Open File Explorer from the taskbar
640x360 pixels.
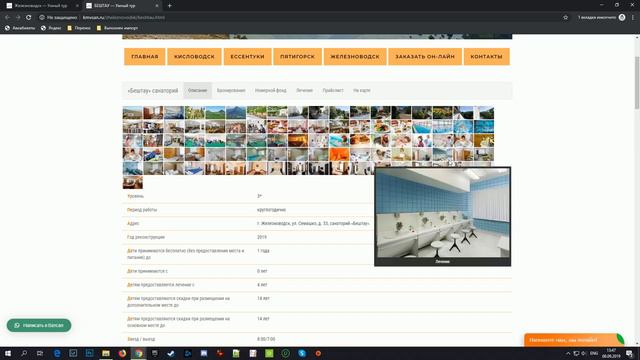click(106, 353)
